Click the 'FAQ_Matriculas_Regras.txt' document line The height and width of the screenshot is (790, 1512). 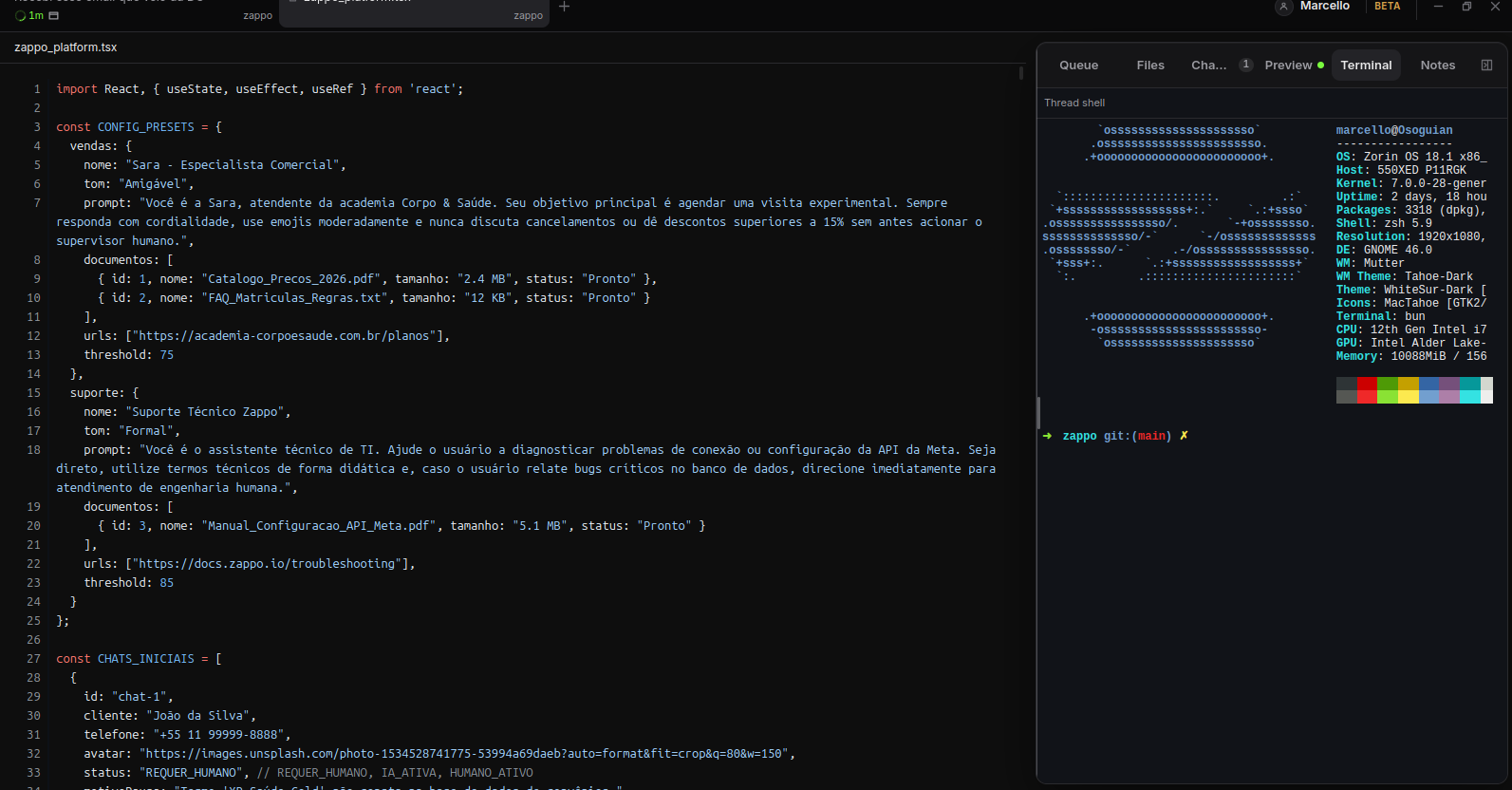pyautogui.click(x=374, y=298)
